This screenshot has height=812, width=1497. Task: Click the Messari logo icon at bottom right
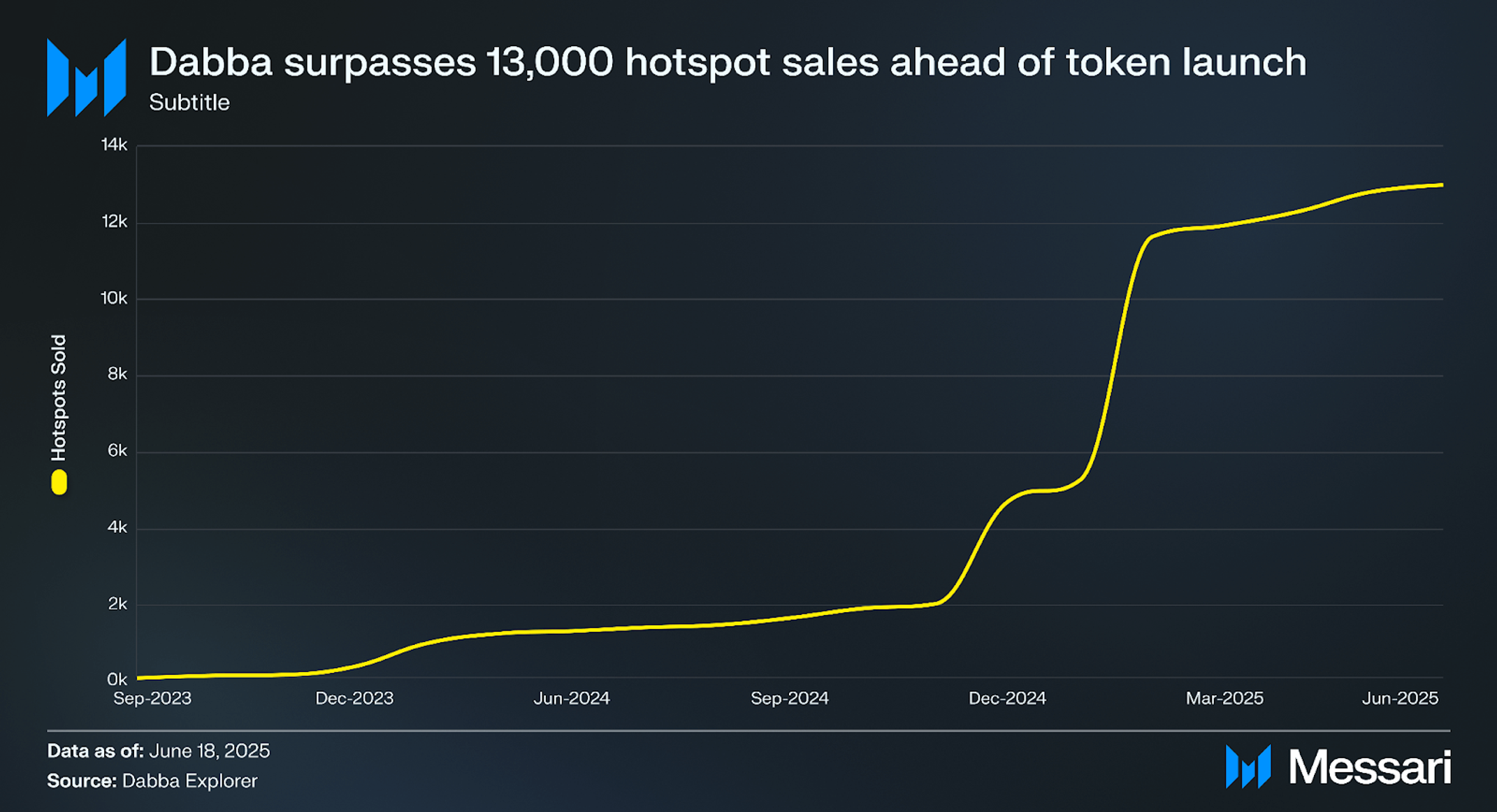(x=1248, y=767)
